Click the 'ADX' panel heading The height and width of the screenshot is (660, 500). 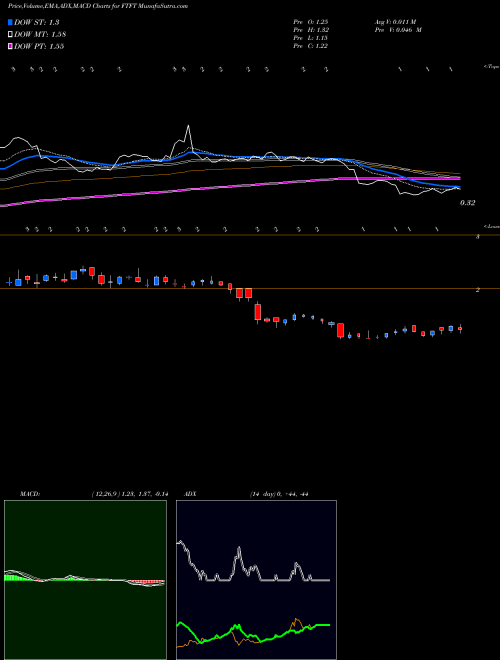coord(190,494)
